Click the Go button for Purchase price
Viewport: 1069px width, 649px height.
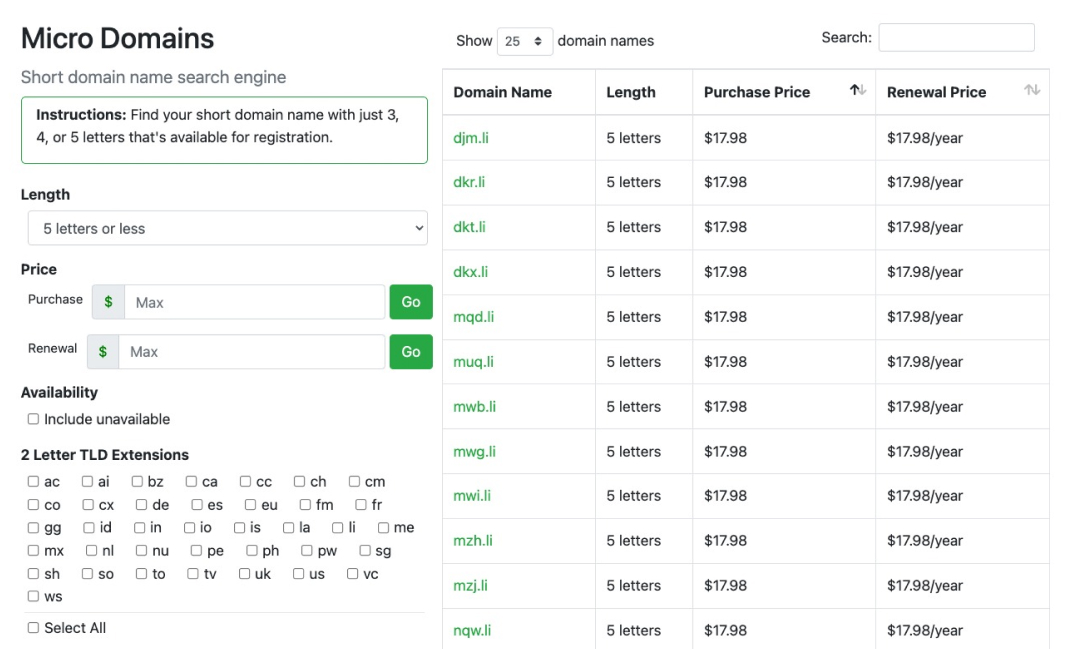(x=410, y=301)
